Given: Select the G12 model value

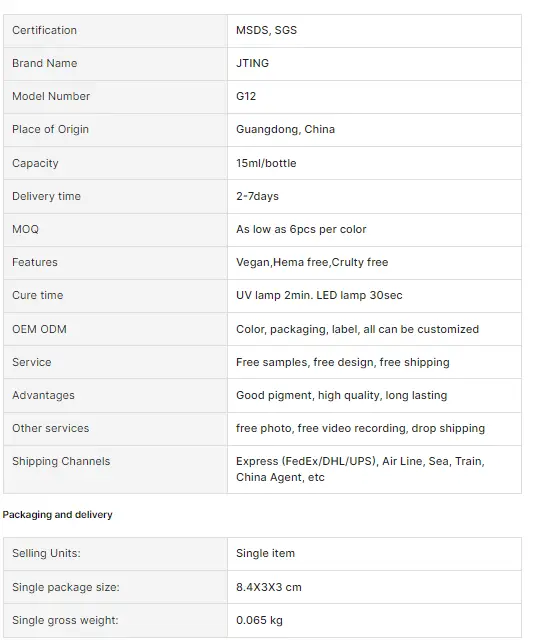Looking at the screenshot, I should pos(246,96).
